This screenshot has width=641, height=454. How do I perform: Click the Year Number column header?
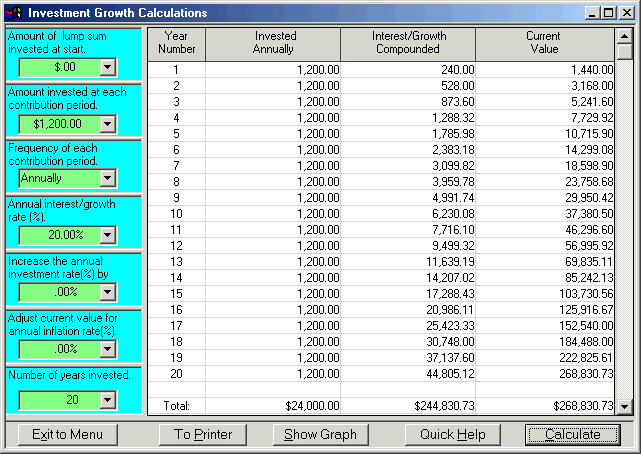[x=177, y=44]
